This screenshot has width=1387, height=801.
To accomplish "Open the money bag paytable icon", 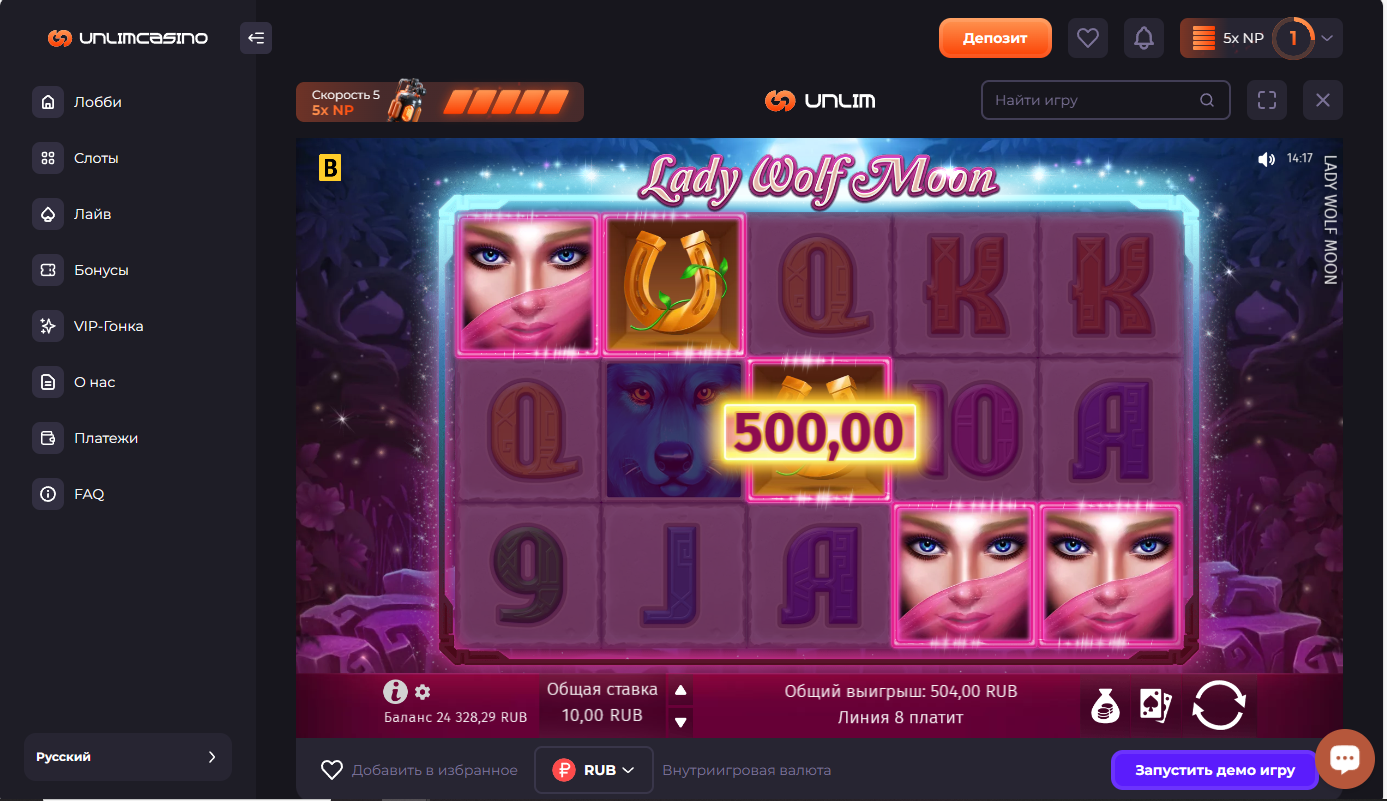I will [x=1105, y=706].
